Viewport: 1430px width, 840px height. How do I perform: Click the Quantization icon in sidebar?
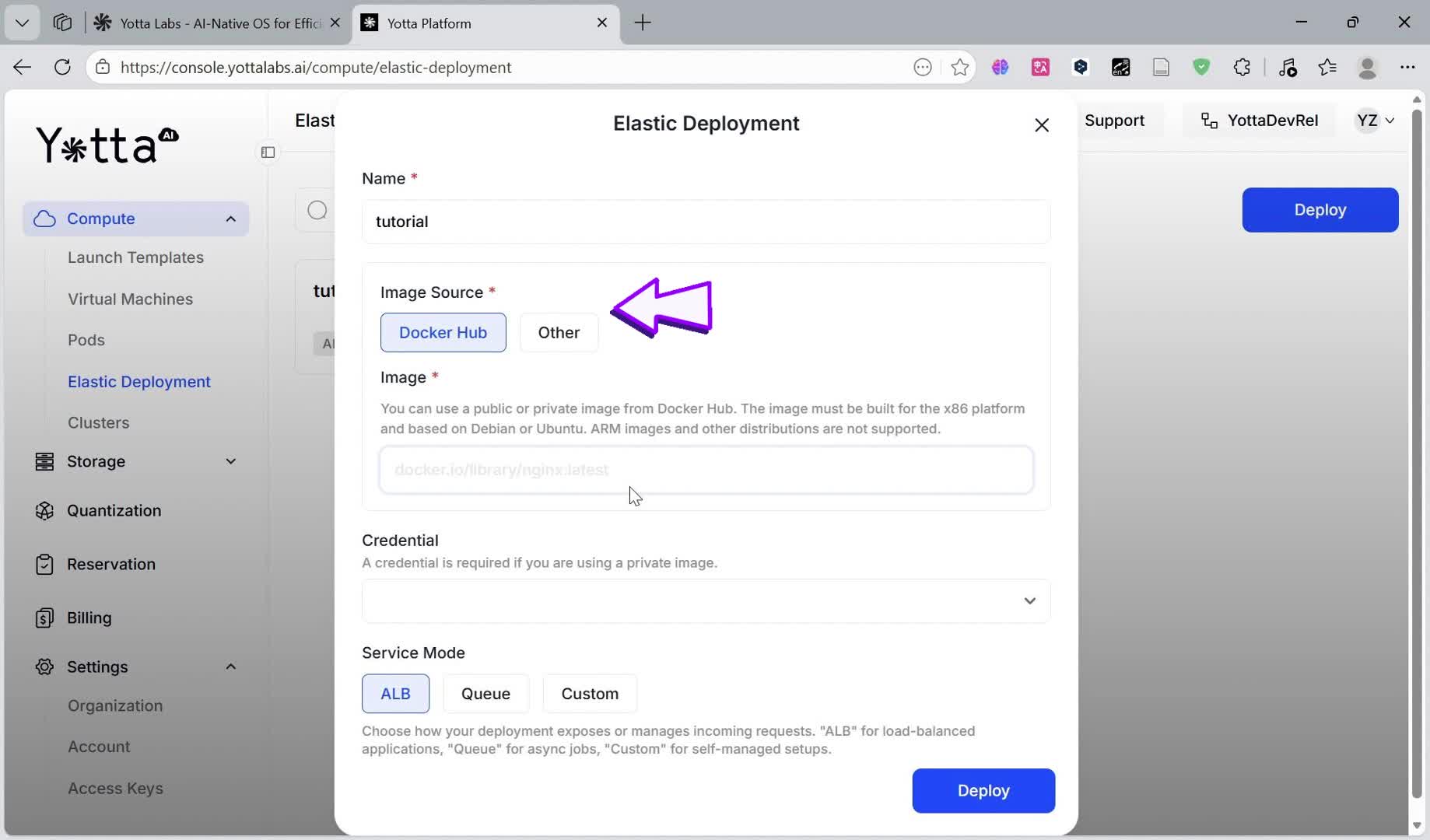coord(44,511)
